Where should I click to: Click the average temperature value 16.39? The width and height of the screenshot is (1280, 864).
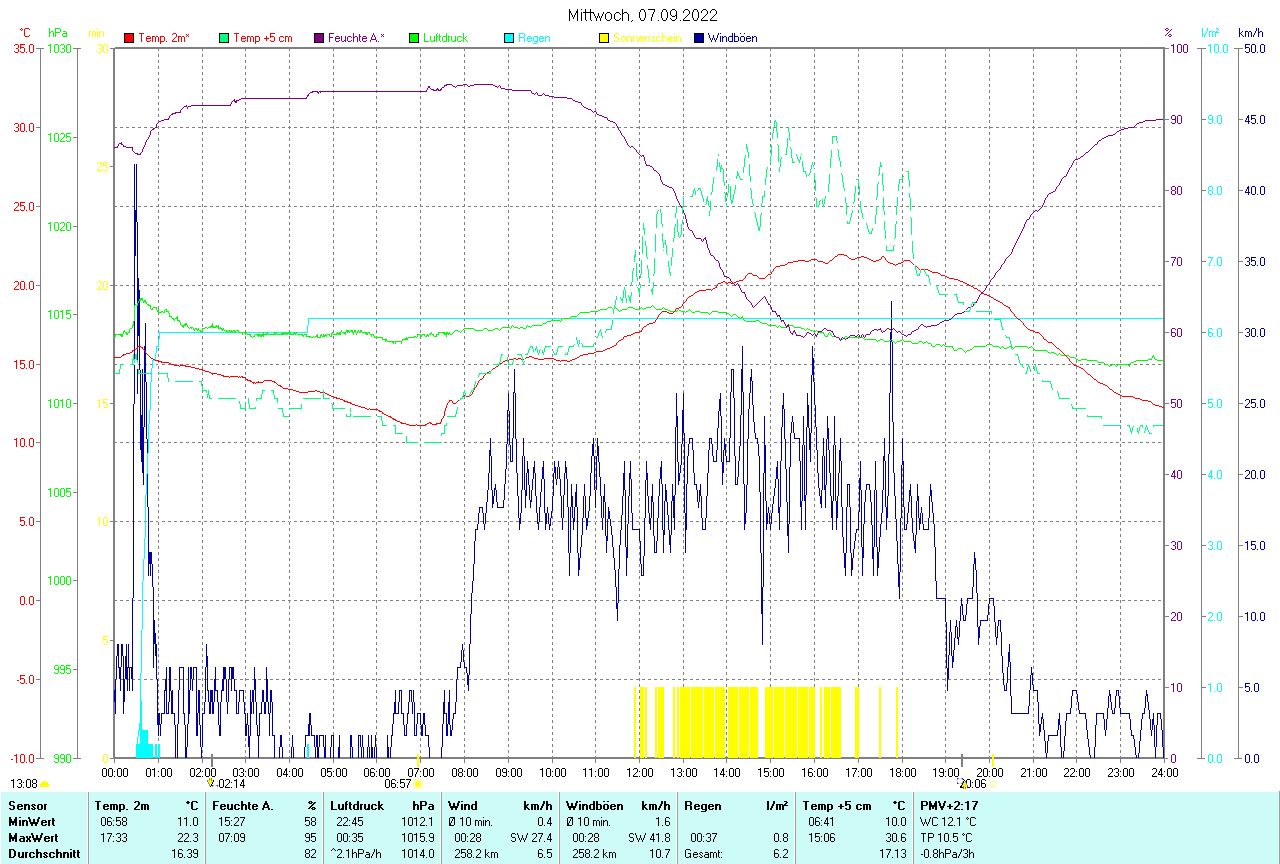coord(184,853)
